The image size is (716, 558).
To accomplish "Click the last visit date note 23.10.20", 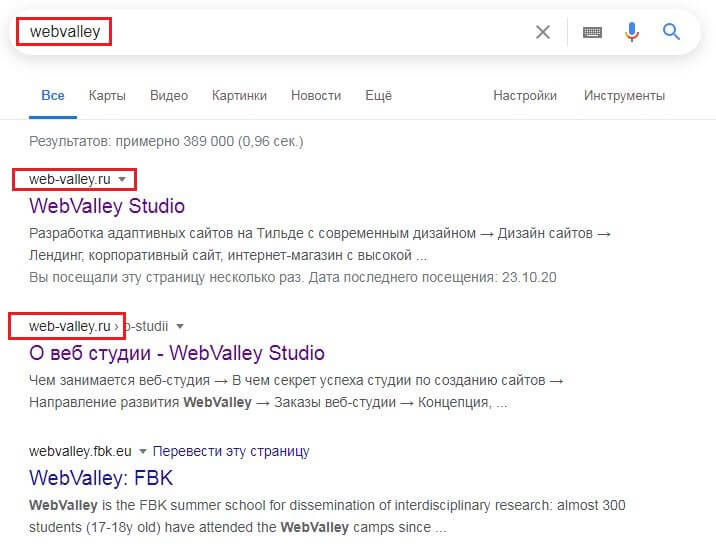I will click(x=293, y=277).
